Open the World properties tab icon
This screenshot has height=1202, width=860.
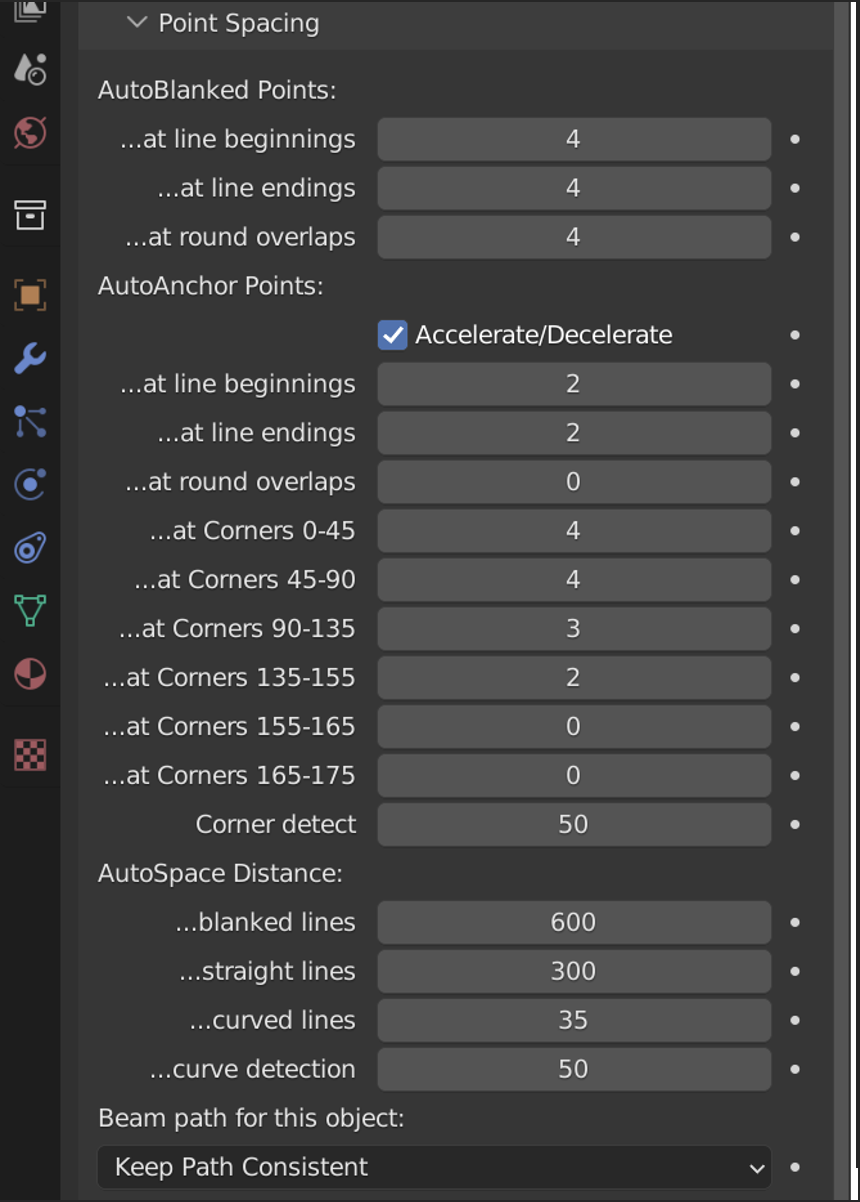pyautogui.click(x=30, y=132)
